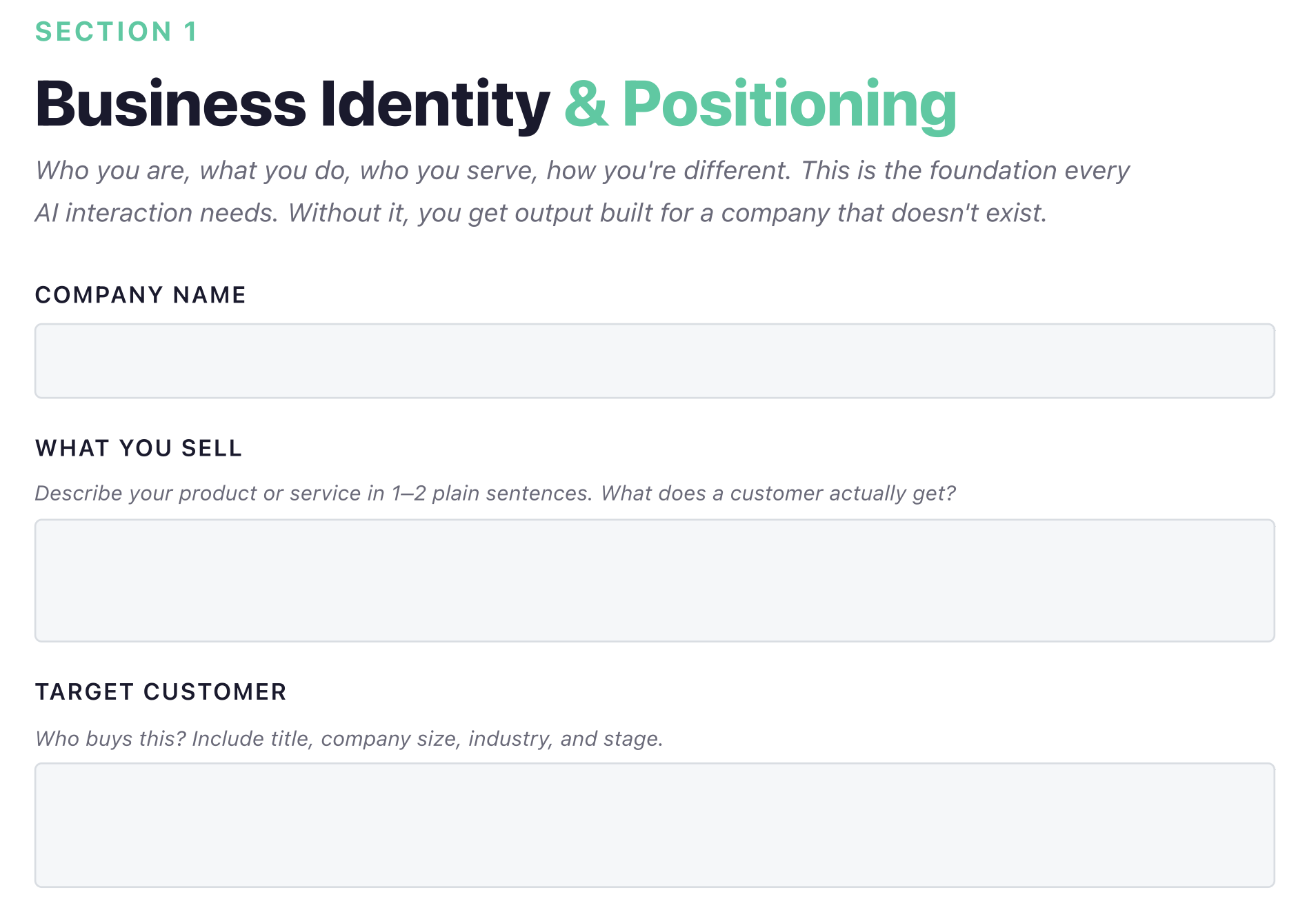Click 'how you're different' in the intro
The width and height of the screenshot is (1316, 921).
[669, 170]
